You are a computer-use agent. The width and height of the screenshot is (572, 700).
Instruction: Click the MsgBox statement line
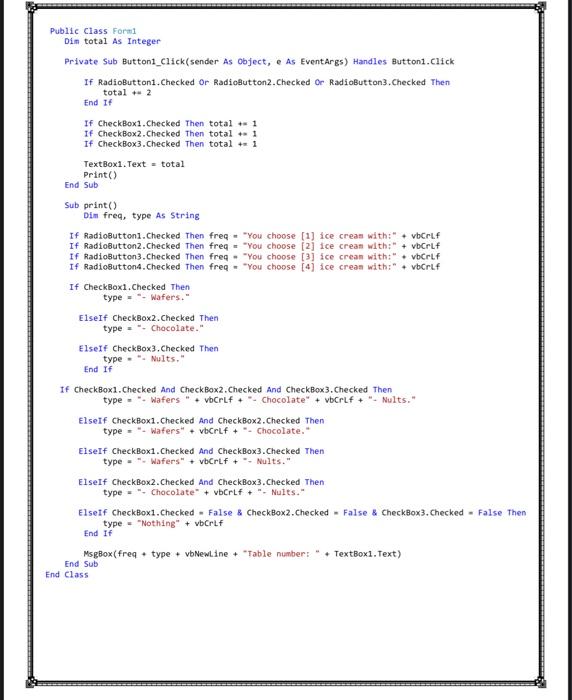coord(242,554)
